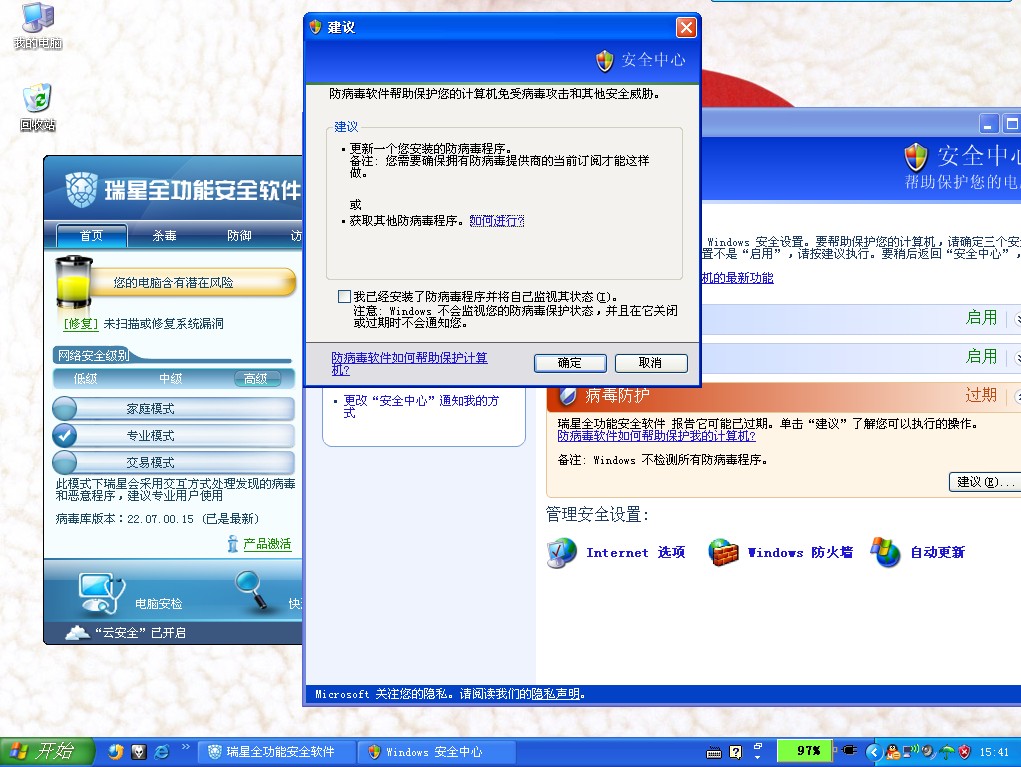Image resolution: width=1021 pixels, height=767 pixels.
Task: Click the 产品激活 info figure icon
Action: point(233,544)
